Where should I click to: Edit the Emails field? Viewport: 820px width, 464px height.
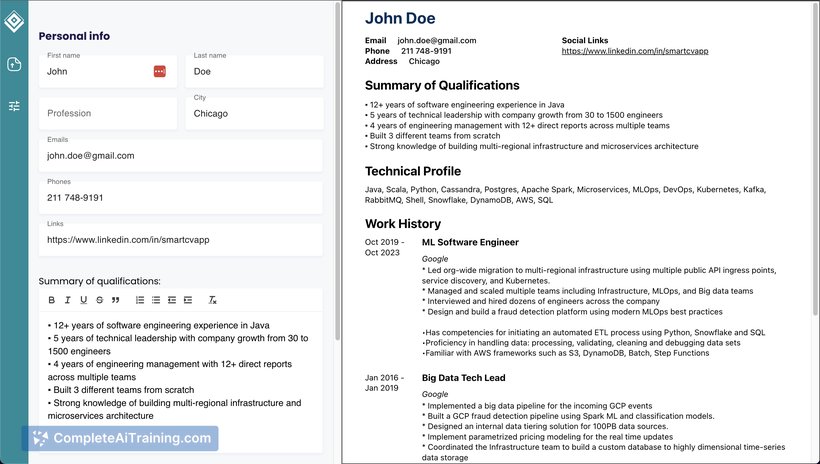coord(180,155)
